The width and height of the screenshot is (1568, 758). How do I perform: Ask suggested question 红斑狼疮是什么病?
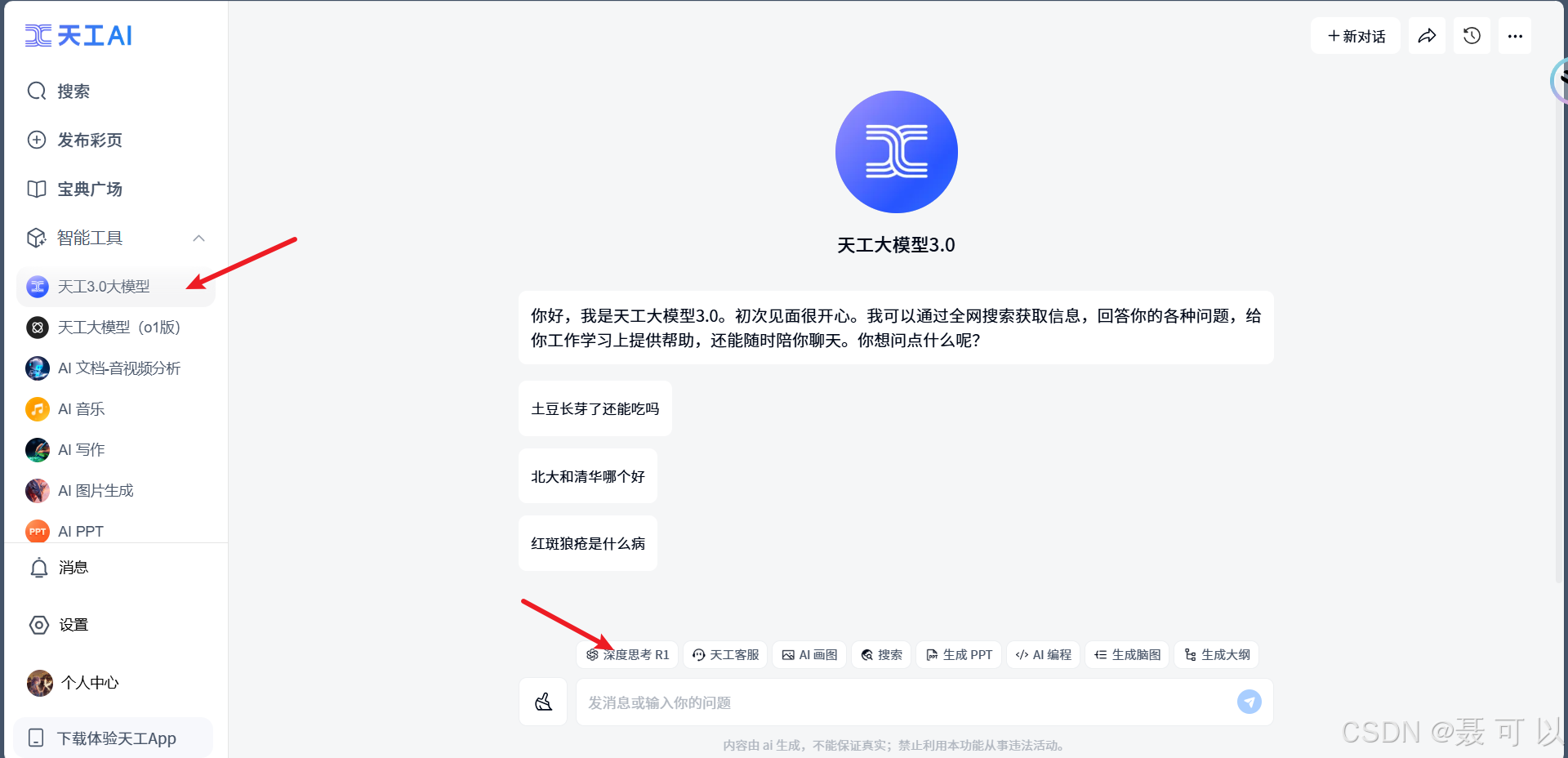[588, 543]
